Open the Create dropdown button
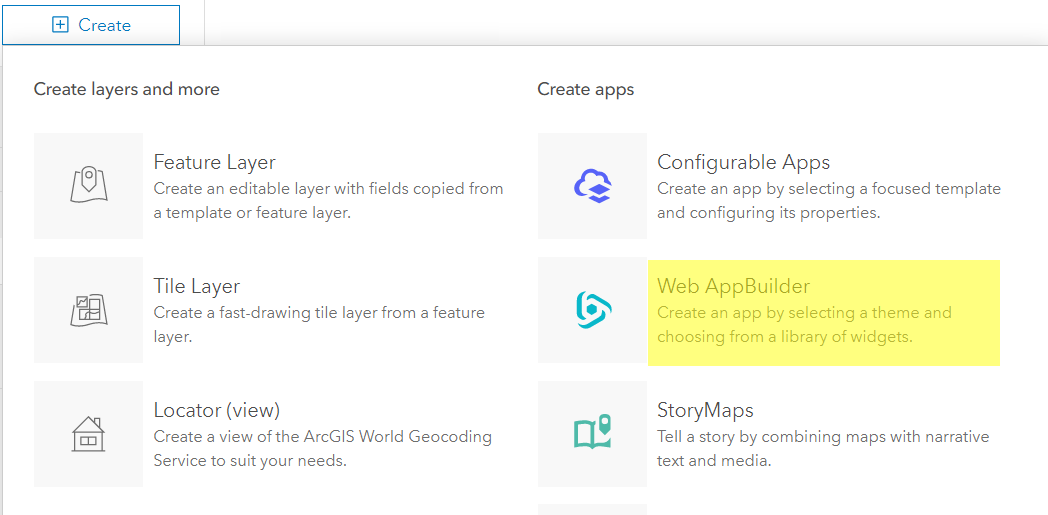The height and width of the screenshot is (515, 1048). pos(91,25)
